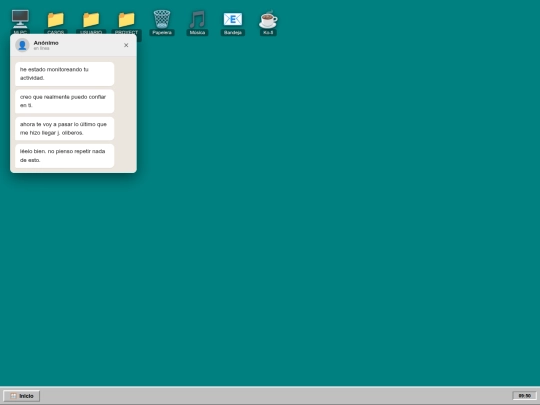Image resolution: width=540 pixels, height=405 pixels.
Task: Click the taskbar clock
Action: pos(525,396)
